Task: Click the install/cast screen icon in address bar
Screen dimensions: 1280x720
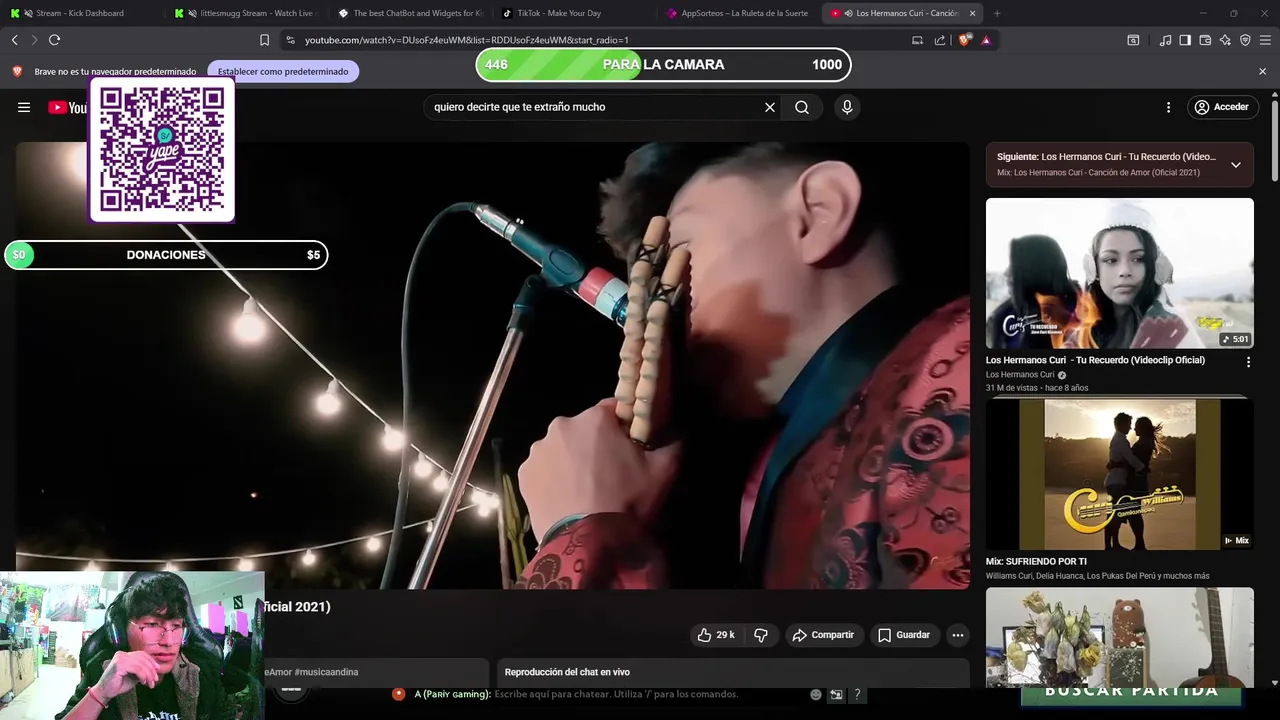Action: coord(917,40)
